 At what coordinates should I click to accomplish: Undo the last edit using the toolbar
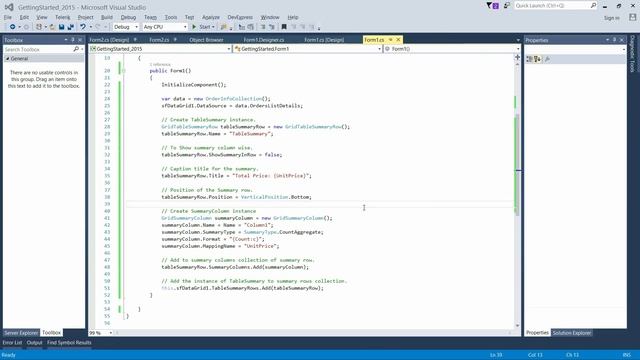tap(83, 27)
